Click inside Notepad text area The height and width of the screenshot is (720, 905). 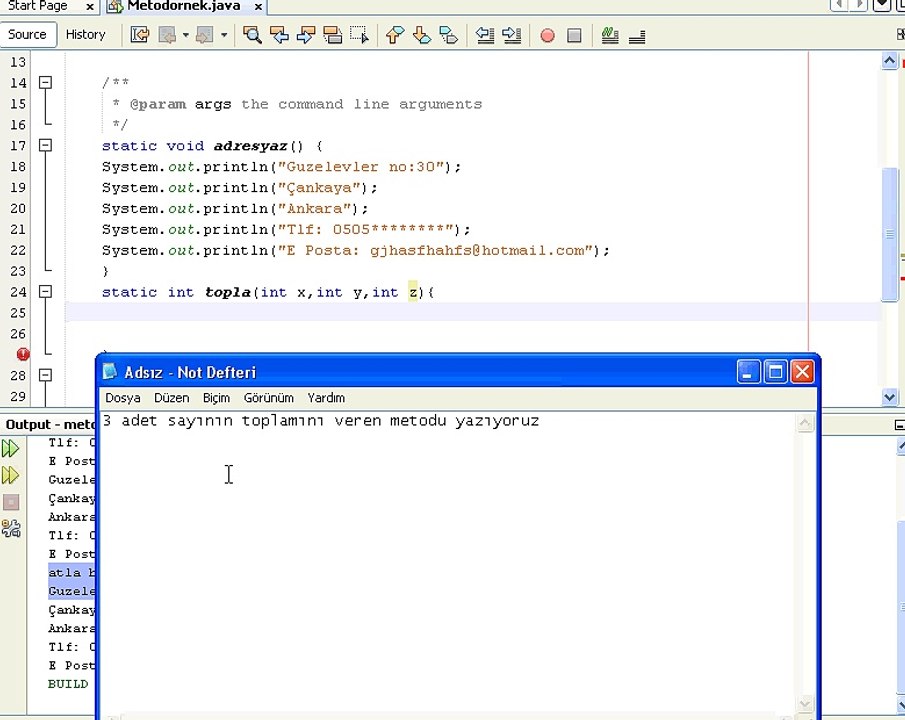pyautogui.click(x=448, y=563)
